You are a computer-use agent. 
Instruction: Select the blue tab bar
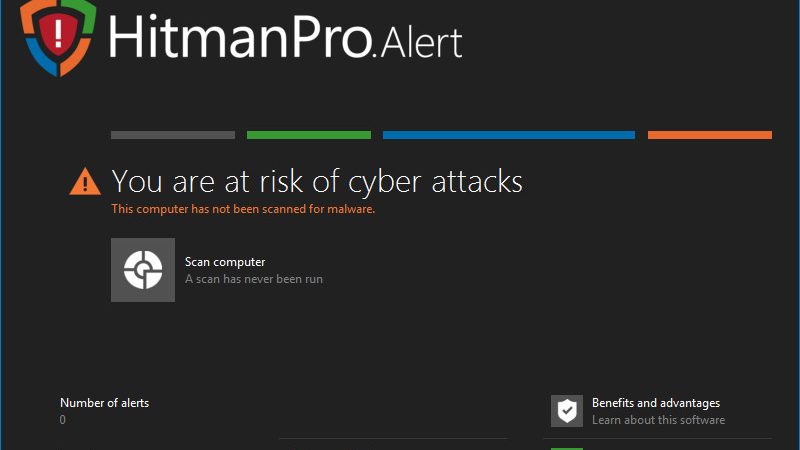tap(509, 135)
